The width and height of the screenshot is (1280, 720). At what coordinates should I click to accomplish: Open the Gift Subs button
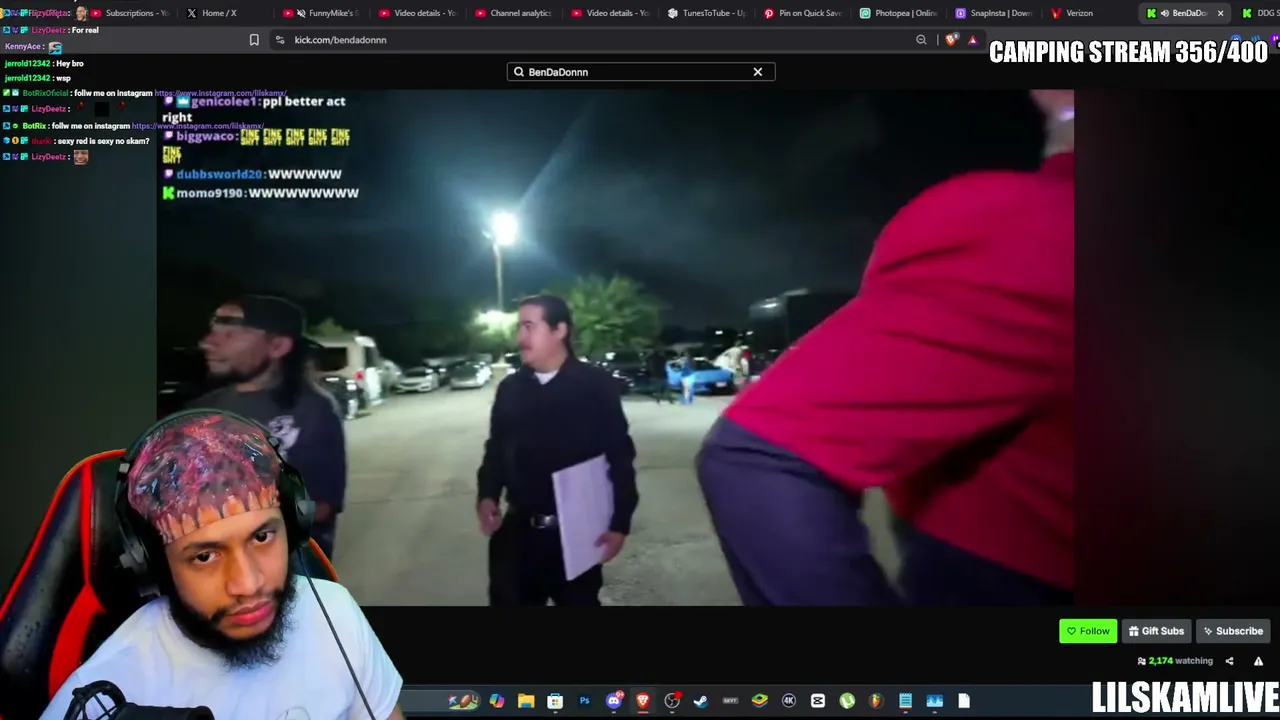click(x=1156, y=631)
